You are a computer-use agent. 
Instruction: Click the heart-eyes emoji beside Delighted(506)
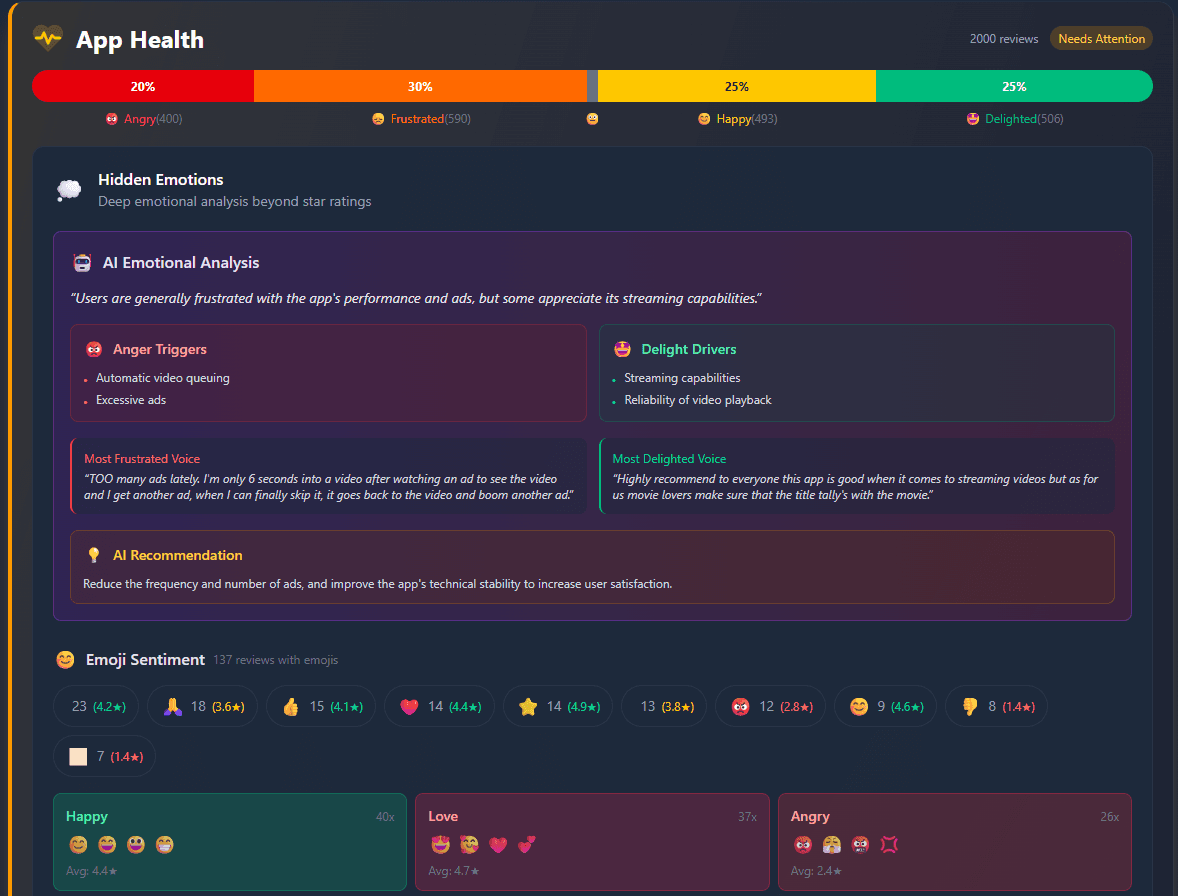[972, 118]
